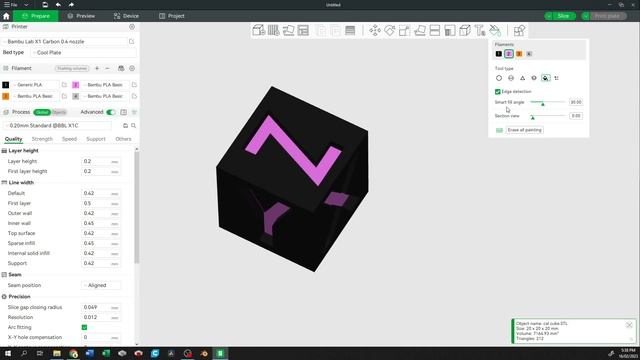The width and height of the screenshot is (640, 360).
Task: Open the Others settings tab
Action: coord(123,139)
